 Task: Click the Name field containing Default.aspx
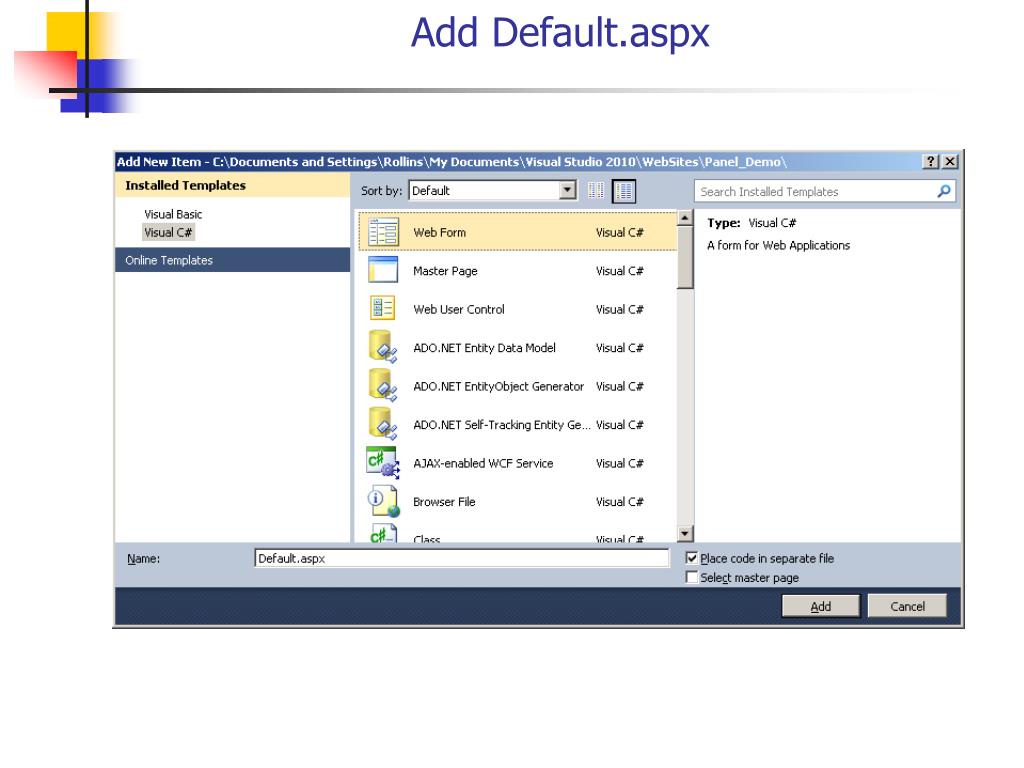click(x=461, y=559)
